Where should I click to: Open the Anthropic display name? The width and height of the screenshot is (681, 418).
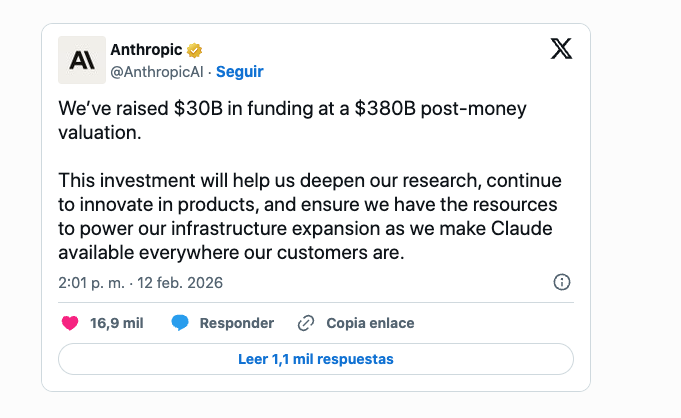[147, 50]
